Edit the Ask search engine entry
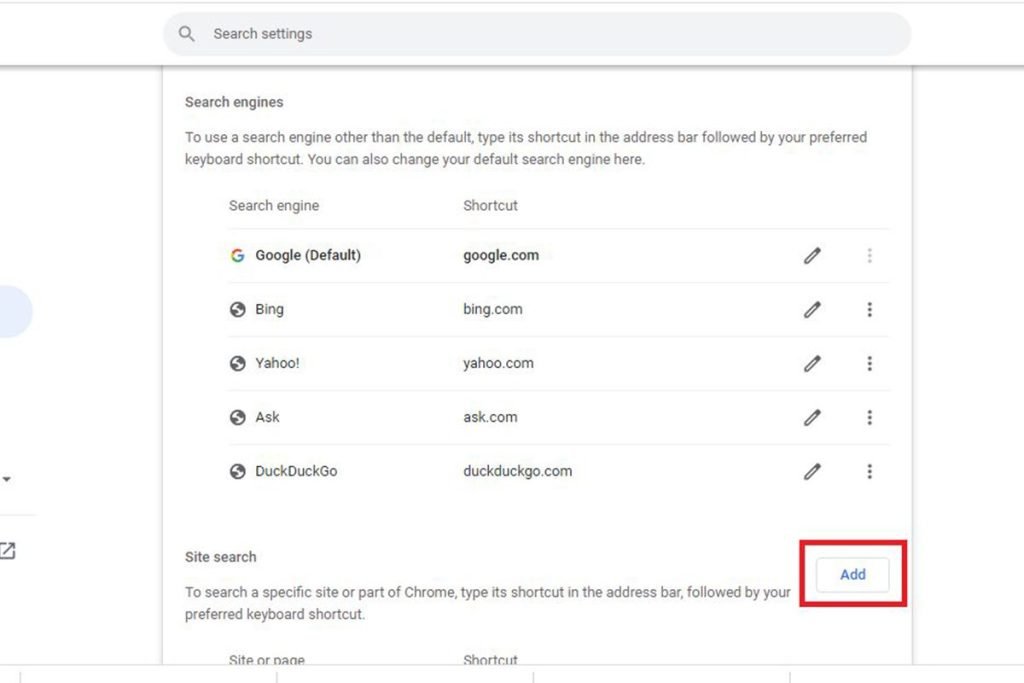This screenshot has width=1024, height=683. [812, 417]
